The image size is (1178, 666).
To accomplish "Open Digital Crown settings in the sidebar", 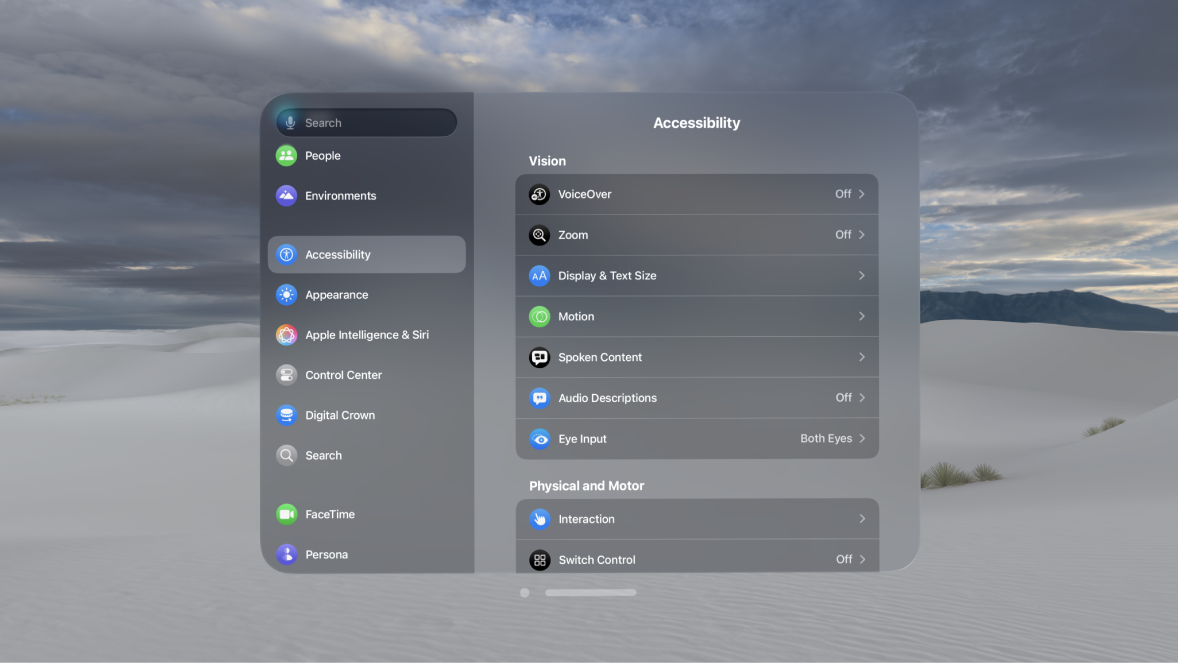I will click(x=367, y=415).
